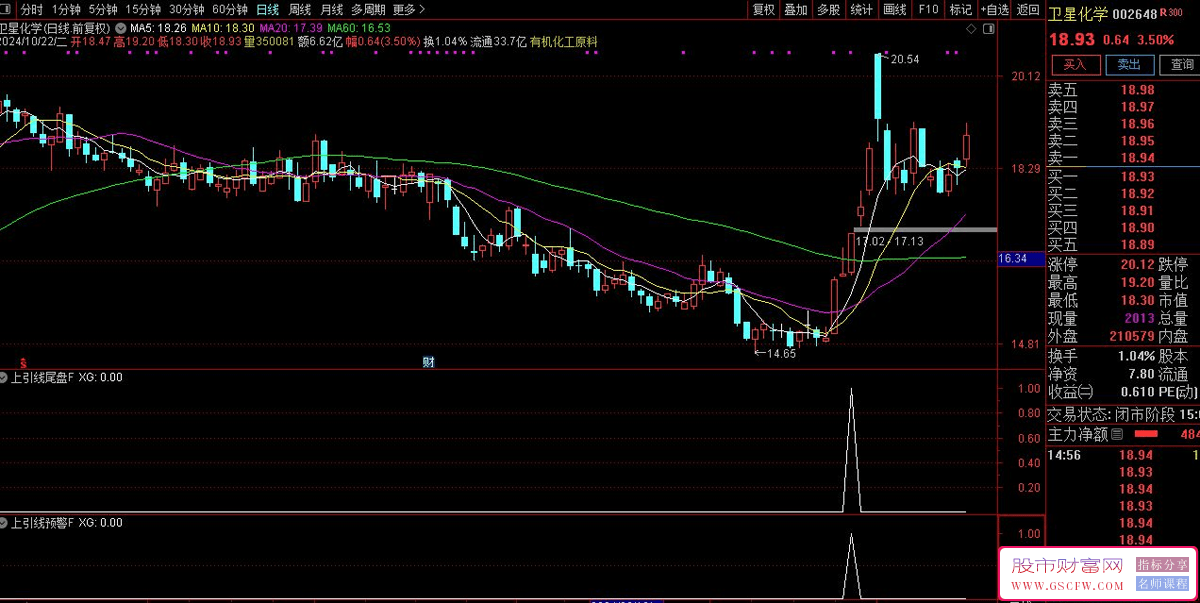Screen dimensions: 1200x603
Task: Click the 20.54 high price marker
Action: tap(904, 60)
